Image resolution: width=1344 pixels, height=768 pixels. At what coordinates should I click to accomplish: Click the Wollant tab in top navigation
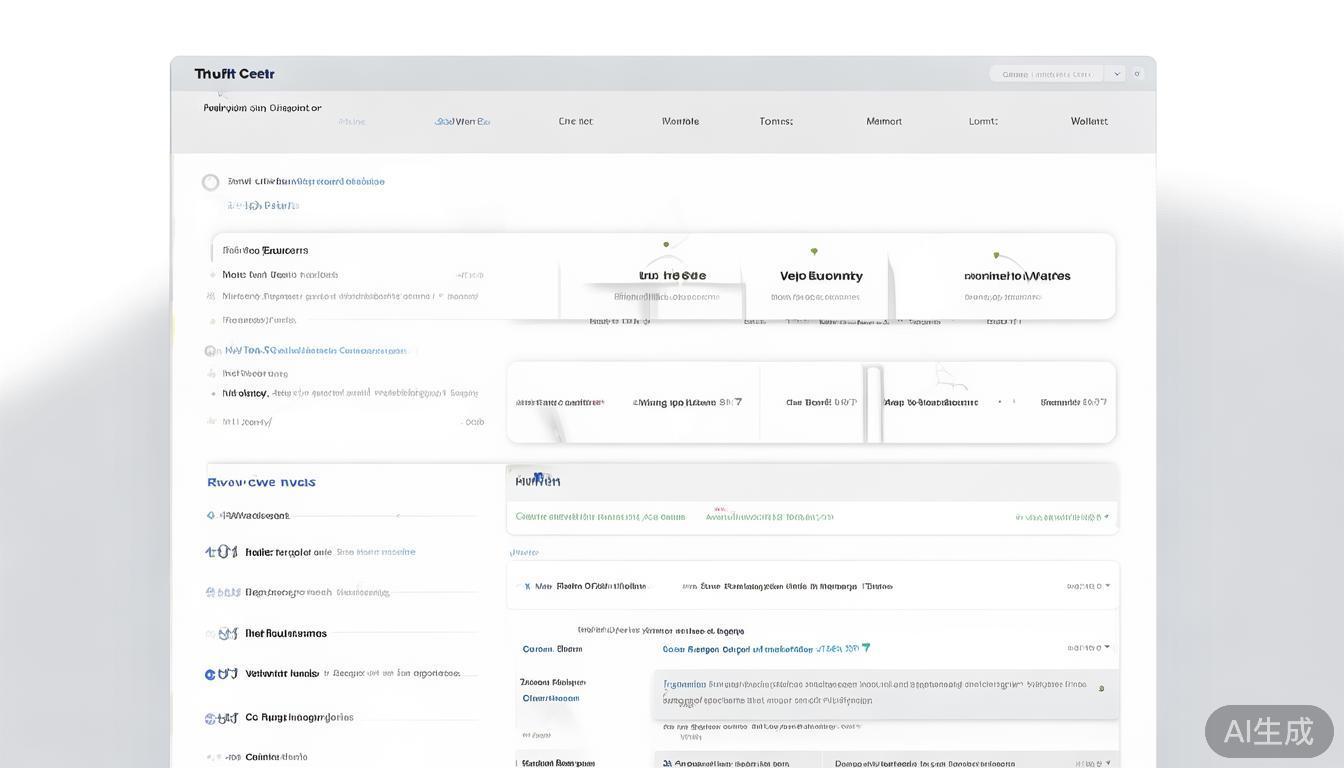tap(1088, 121)
